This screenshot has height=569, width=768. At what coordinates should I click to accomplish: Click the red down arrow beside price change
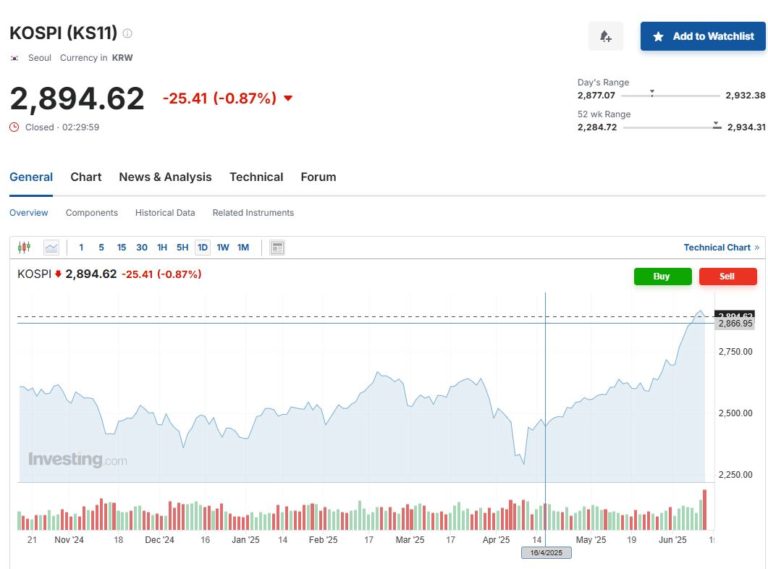[288, 98]
